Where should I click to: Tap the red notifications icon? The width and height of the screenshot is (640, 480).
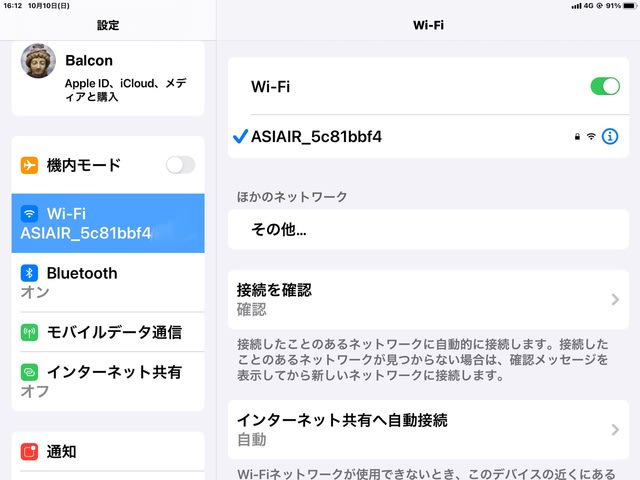(x=30, y=452)
